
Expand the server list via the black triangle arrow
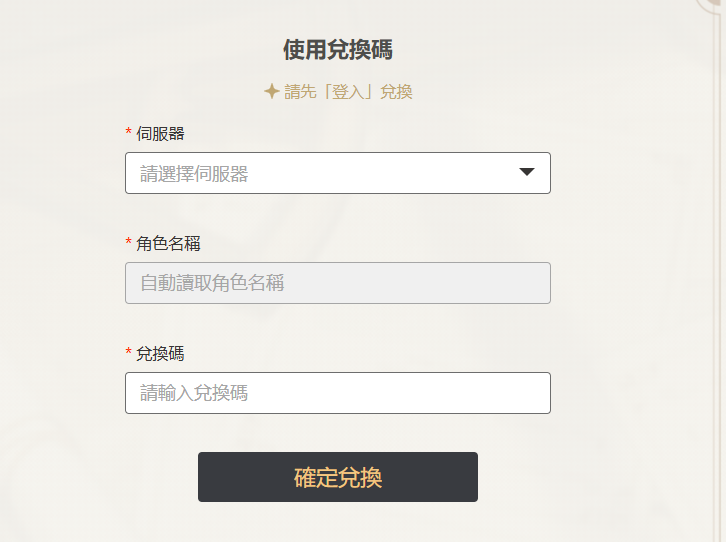[x=527, y=172]
